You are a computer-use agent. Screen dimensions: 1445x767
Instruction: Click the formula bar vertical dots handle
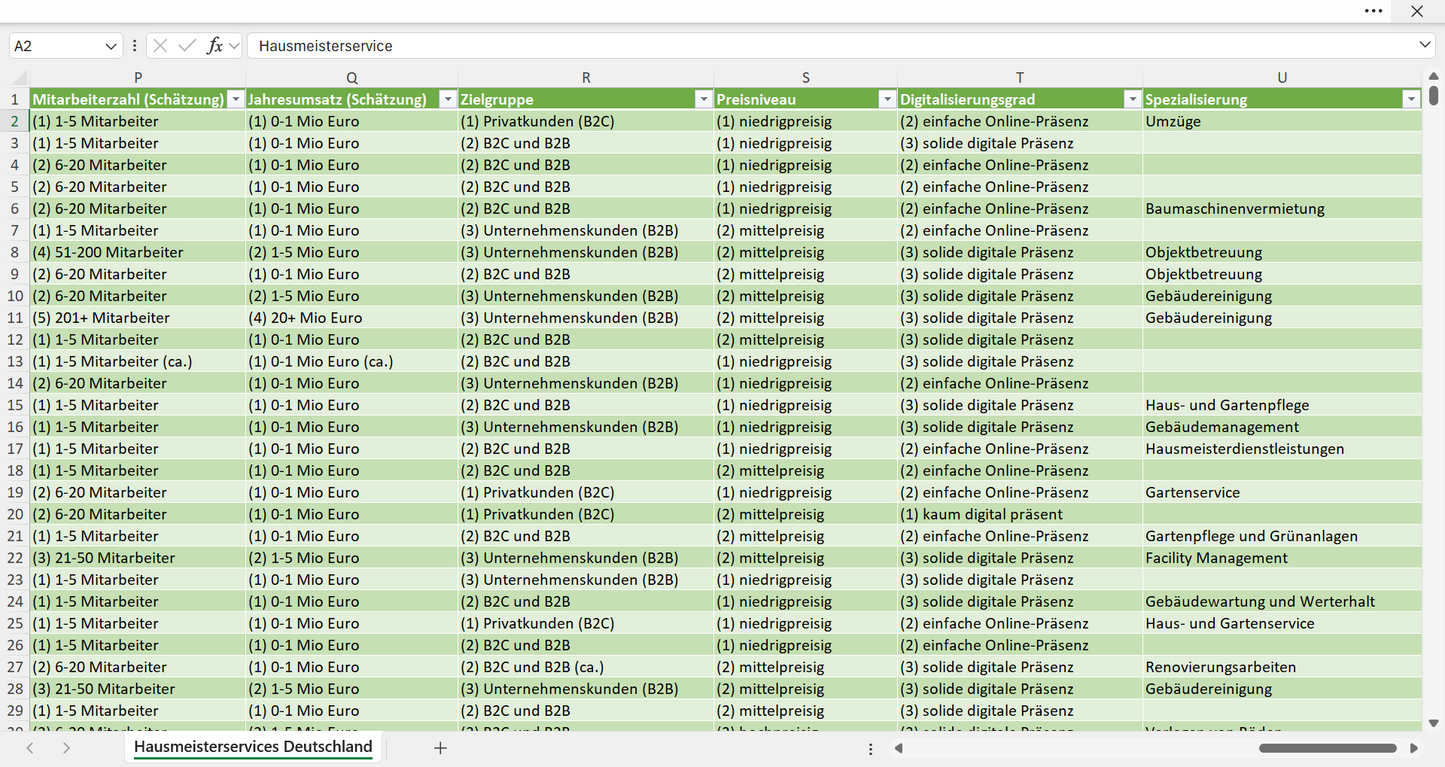click(135, 46)
